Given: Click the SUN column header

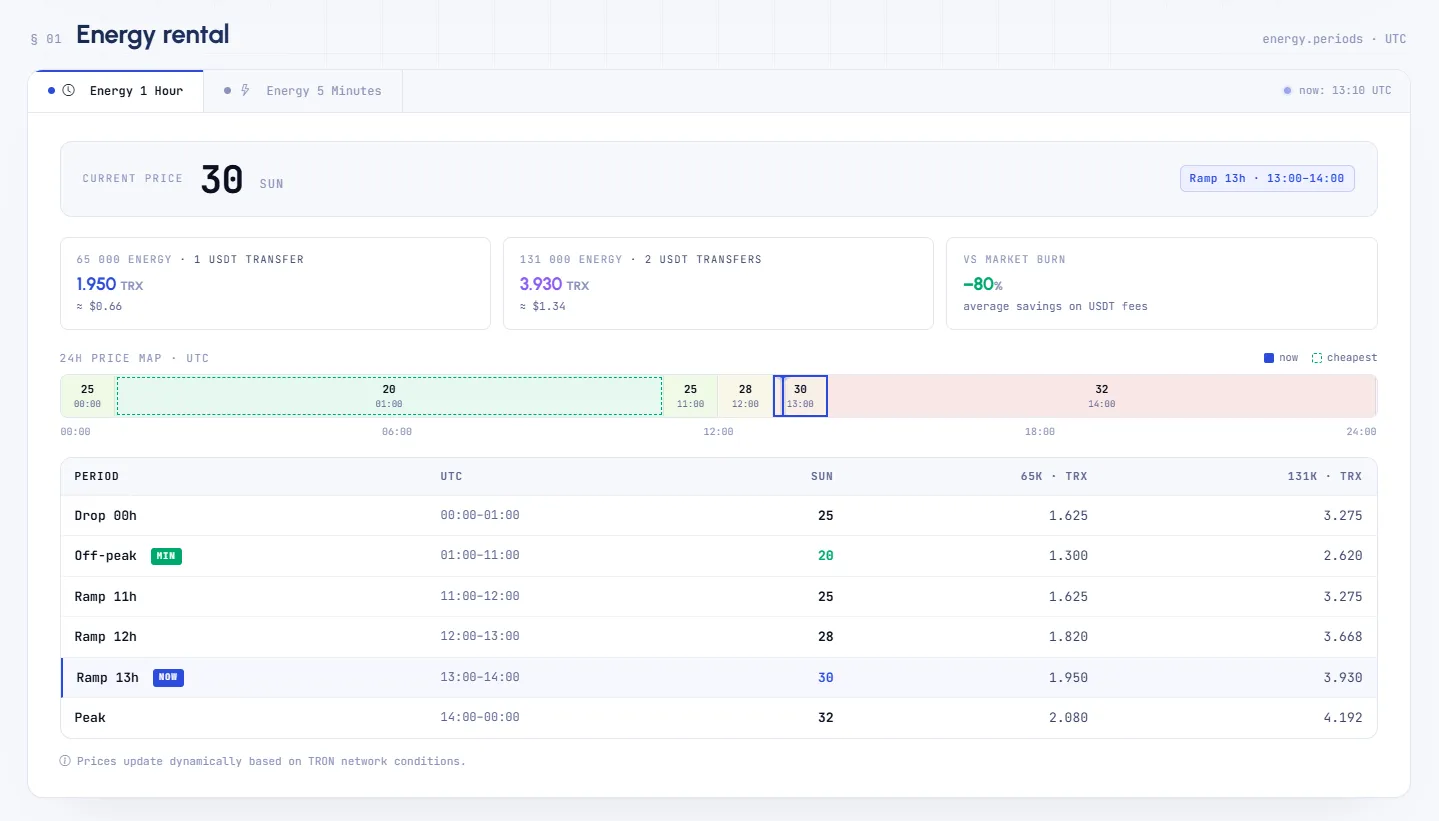Looking at the screenshot, I should 822,477.
